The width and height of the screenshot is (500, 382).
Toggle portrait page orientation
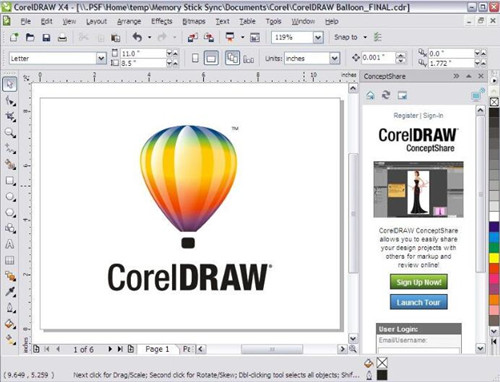tap(195, 58)
